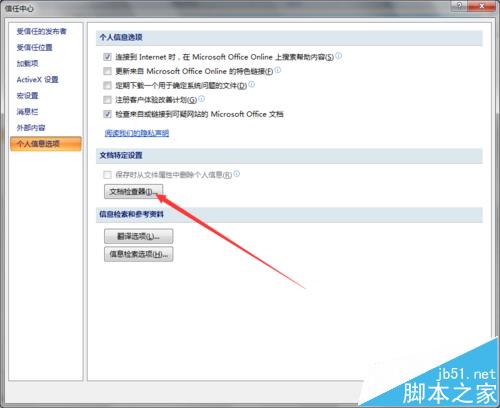Click info icon beside 客户体验改善计划 option
Viewport: 500px width, 408px height.
click(202, 99)
